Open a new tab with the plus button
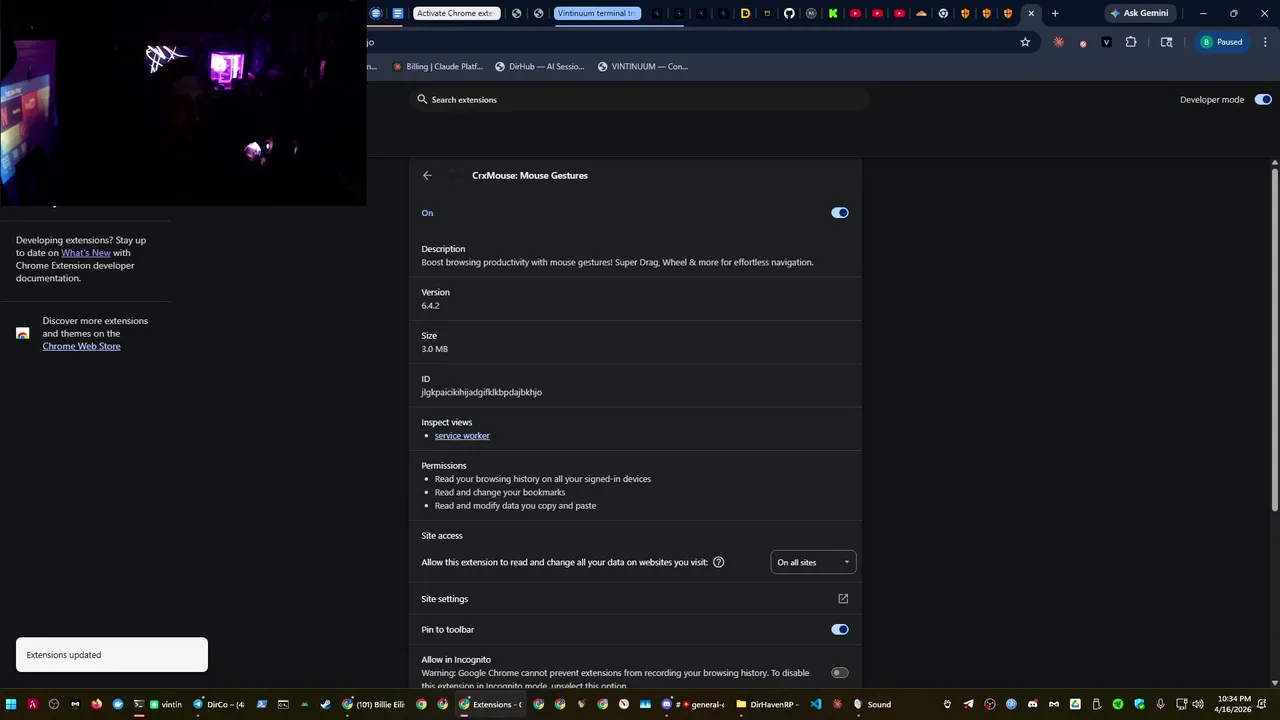 click(1054, 13)
